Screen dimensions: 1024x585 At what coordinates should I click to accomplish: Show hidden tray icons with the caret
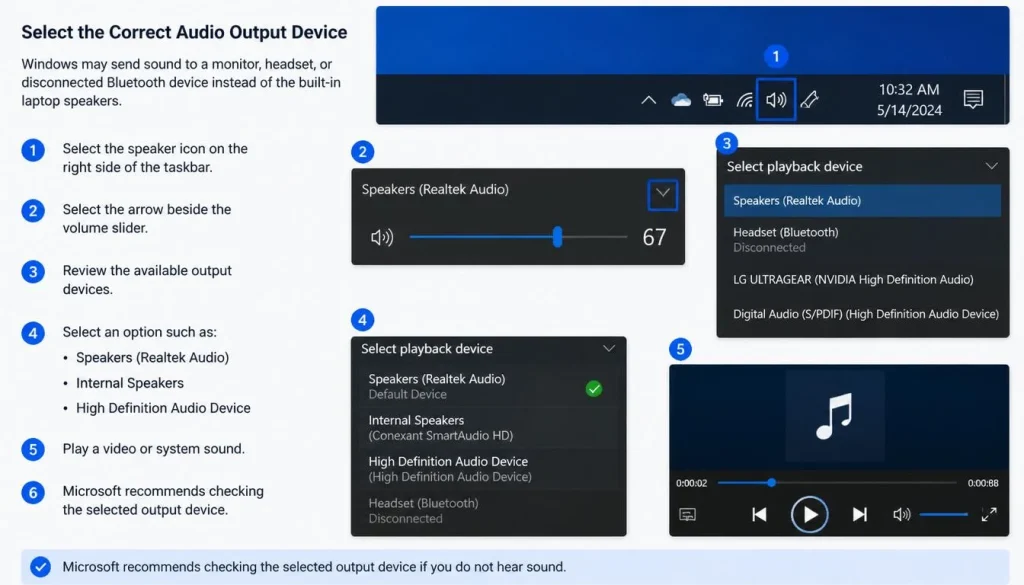tap(648, 100)
